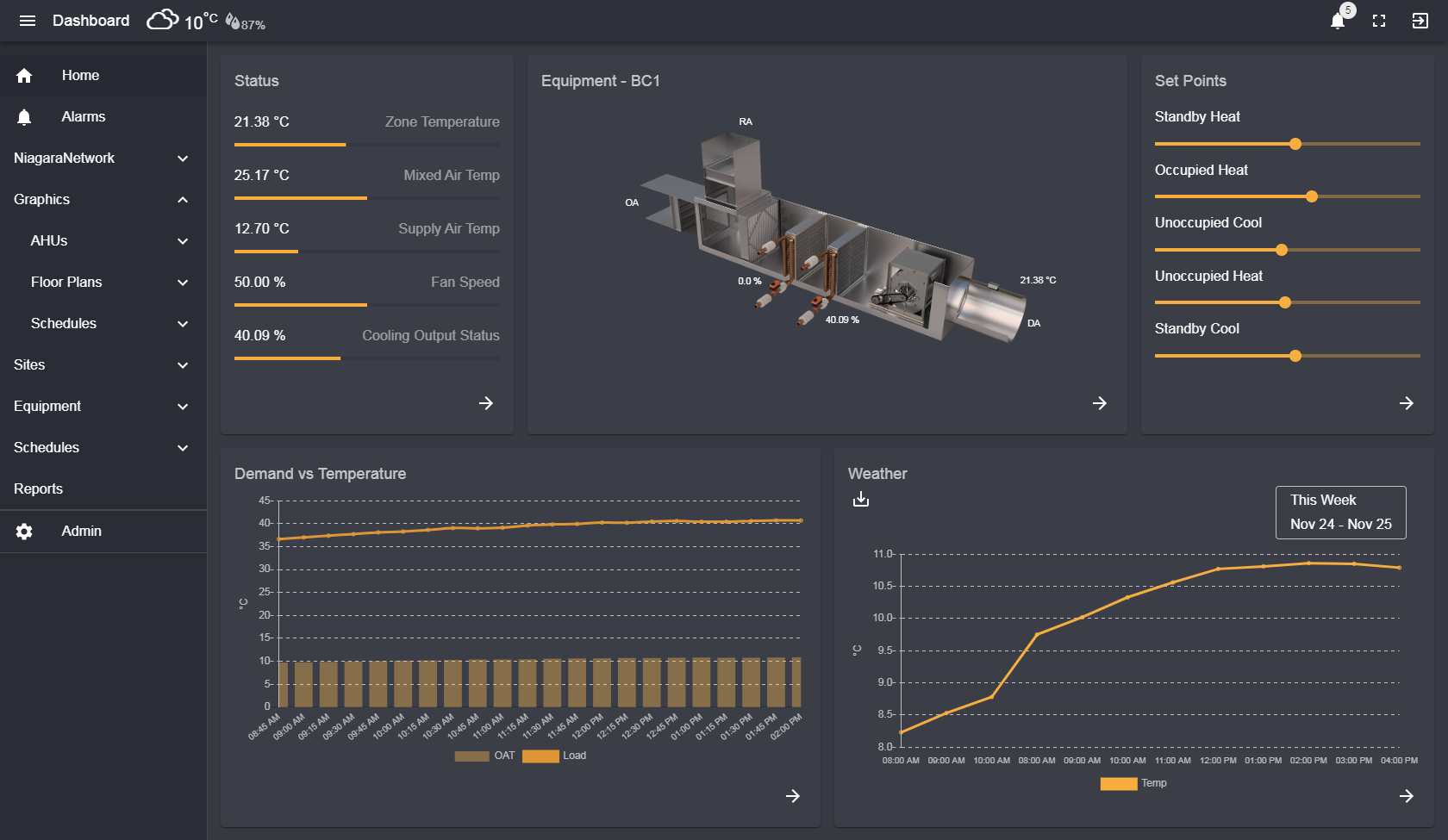Image resolution: width=1448 pixels, height=840 pixels.
Task: Open Alarms page from sidebar
Action: coord(83,117)
